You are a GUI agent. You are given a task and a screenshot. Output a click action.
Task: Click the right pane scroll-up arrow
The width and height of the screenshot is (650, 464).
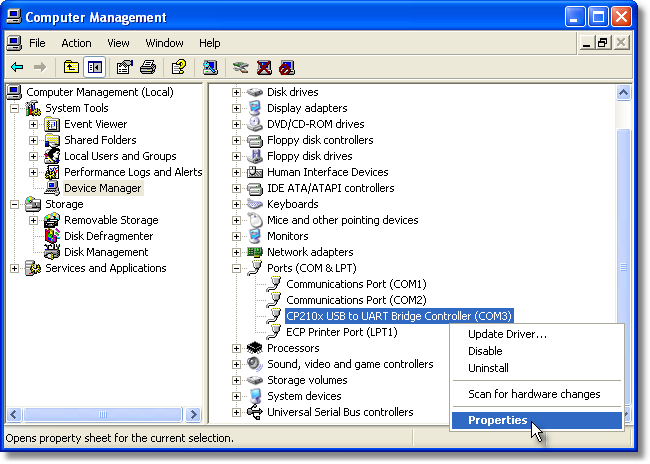pyautogui.click(x=623, y=92)
